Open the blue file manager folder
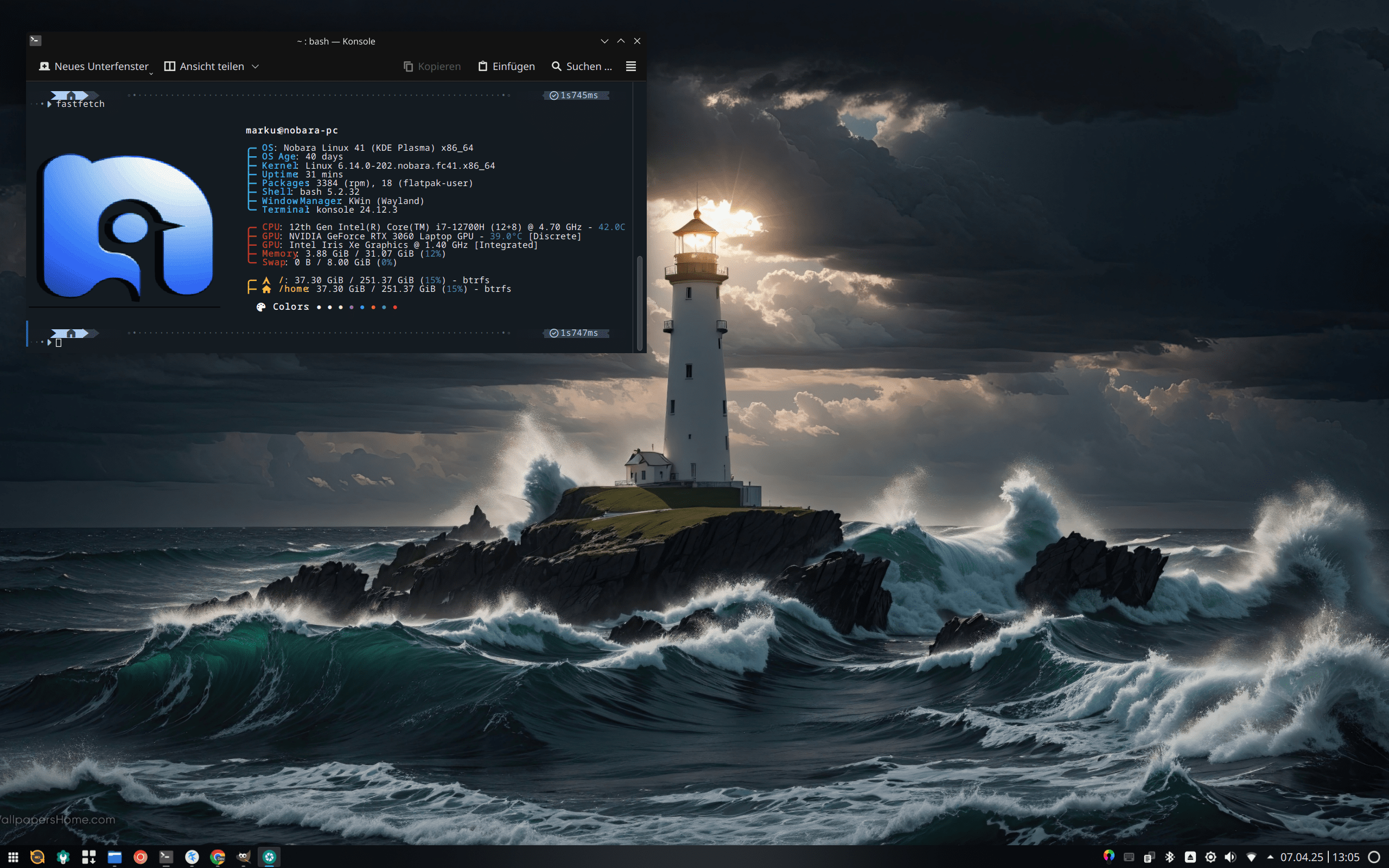Viewport: 1389px width, 868px height. (115, 857)
